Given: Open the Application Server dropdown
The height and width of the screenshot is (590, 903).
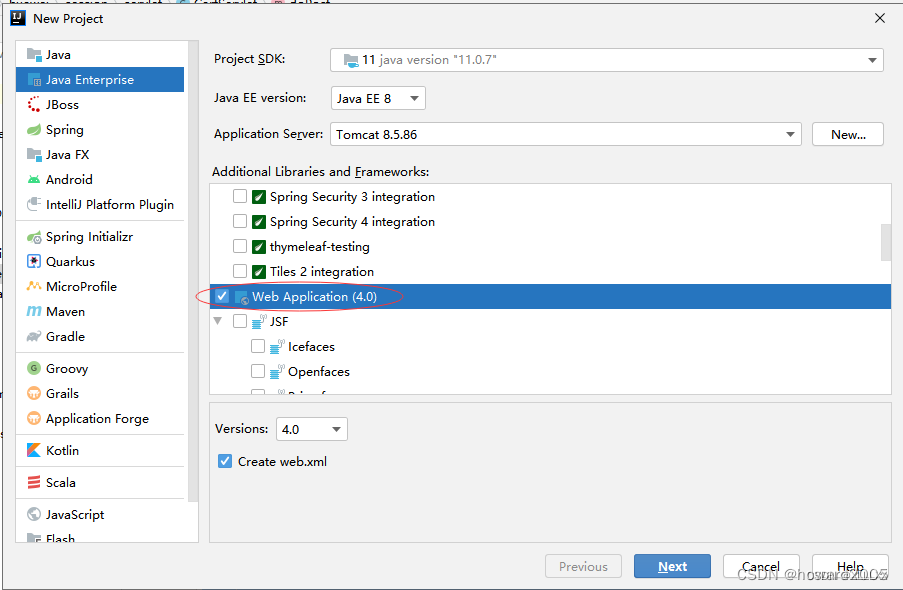Looking at the screenshot, I should tap(566, 134).
